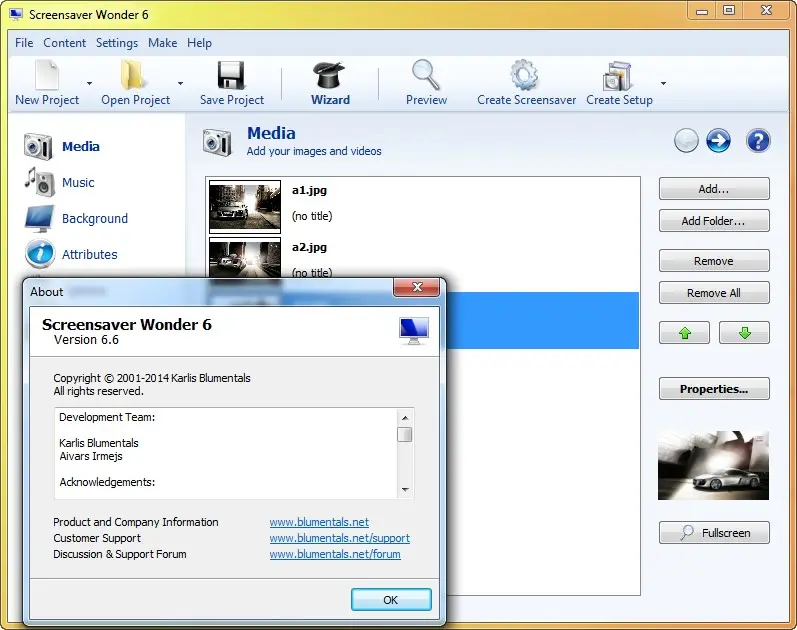
Task: Select the Media section camera icon
Action: pos(38,146)
